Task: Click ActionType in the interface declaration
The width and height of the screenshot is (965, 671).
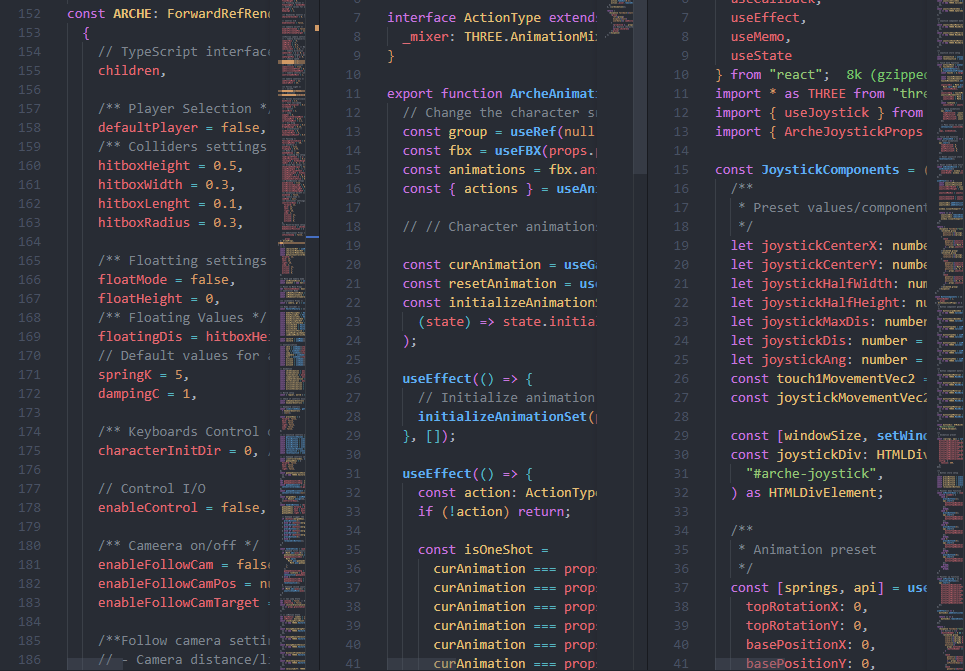Action: (x=503, y=18)
